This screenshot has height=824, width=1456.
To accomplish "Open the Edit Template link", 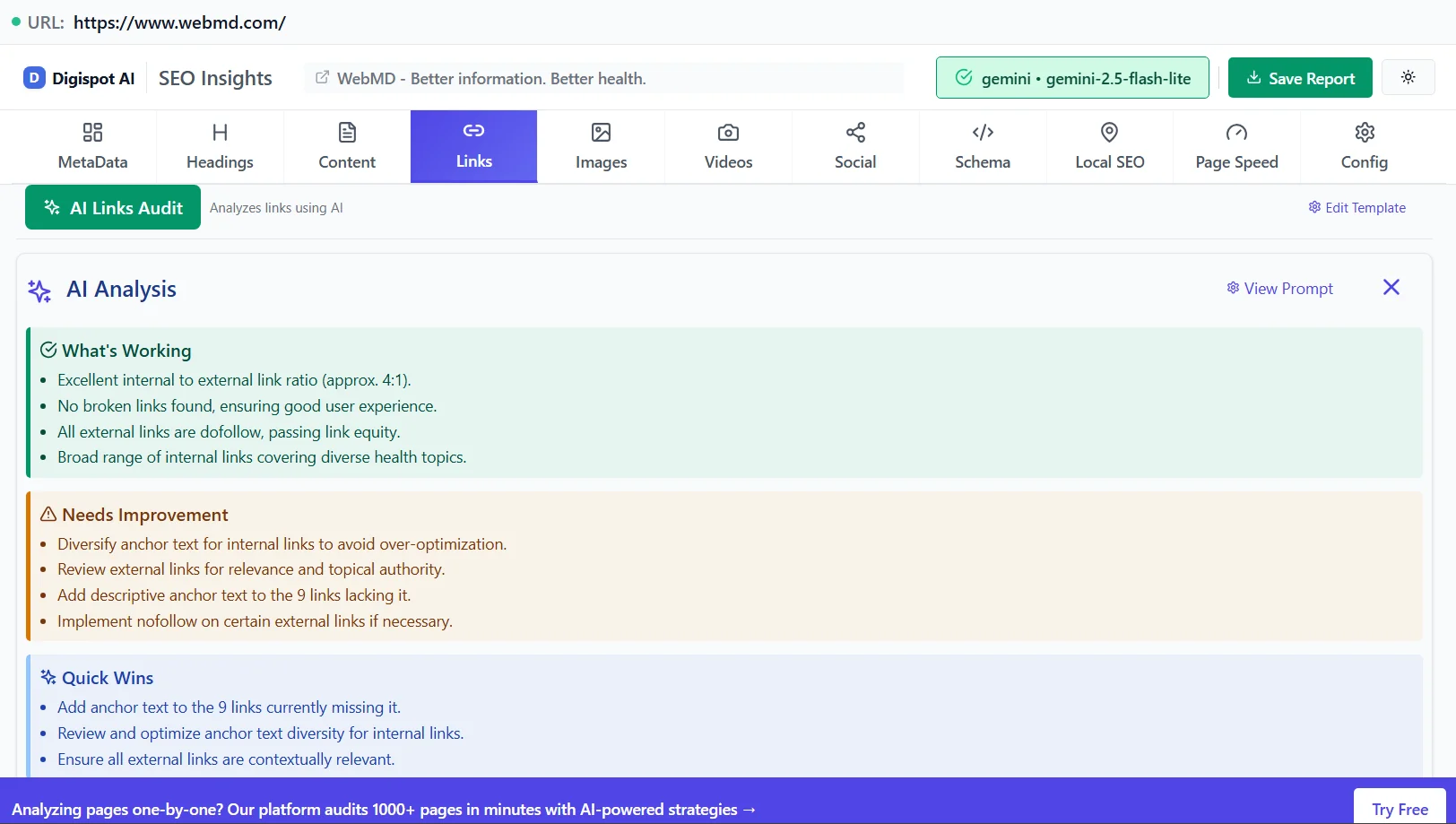I will coord(1356,208).
